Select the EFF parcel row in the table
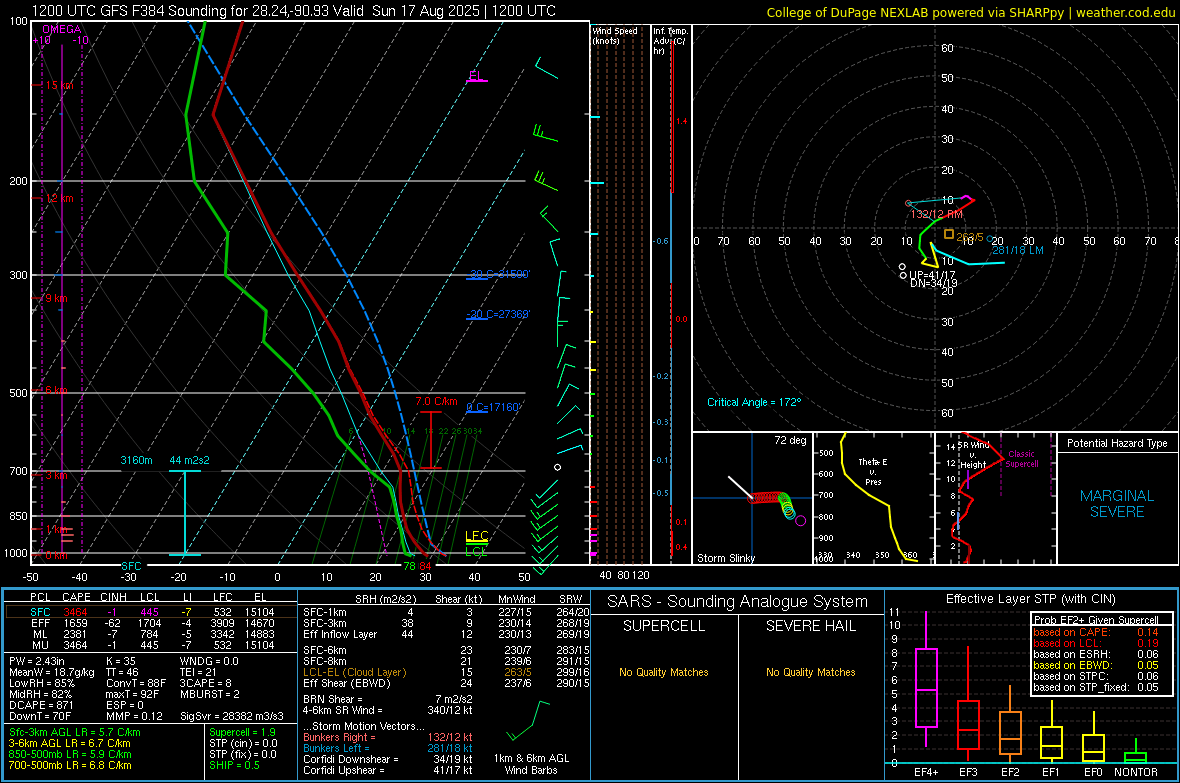 151,623
